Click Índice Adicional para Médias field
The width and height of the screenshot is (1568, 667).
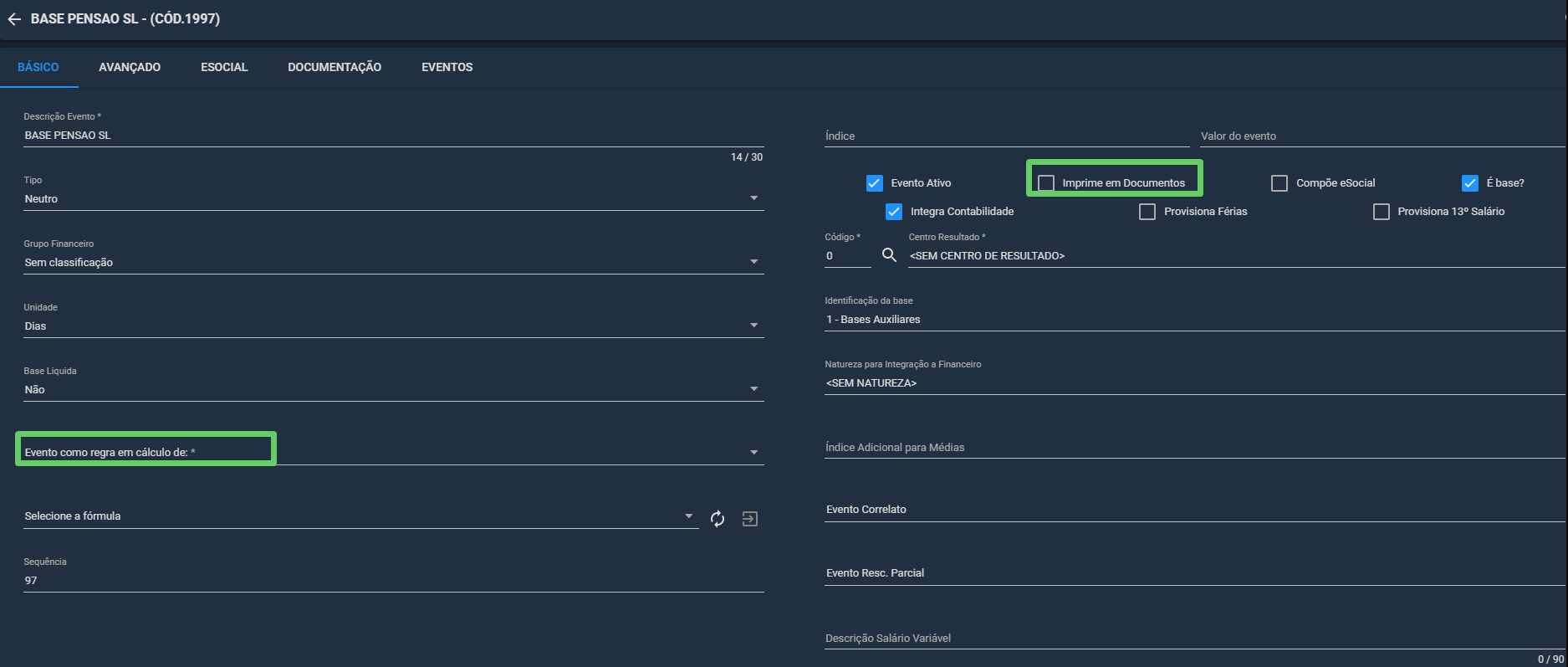click(1195, 448)
